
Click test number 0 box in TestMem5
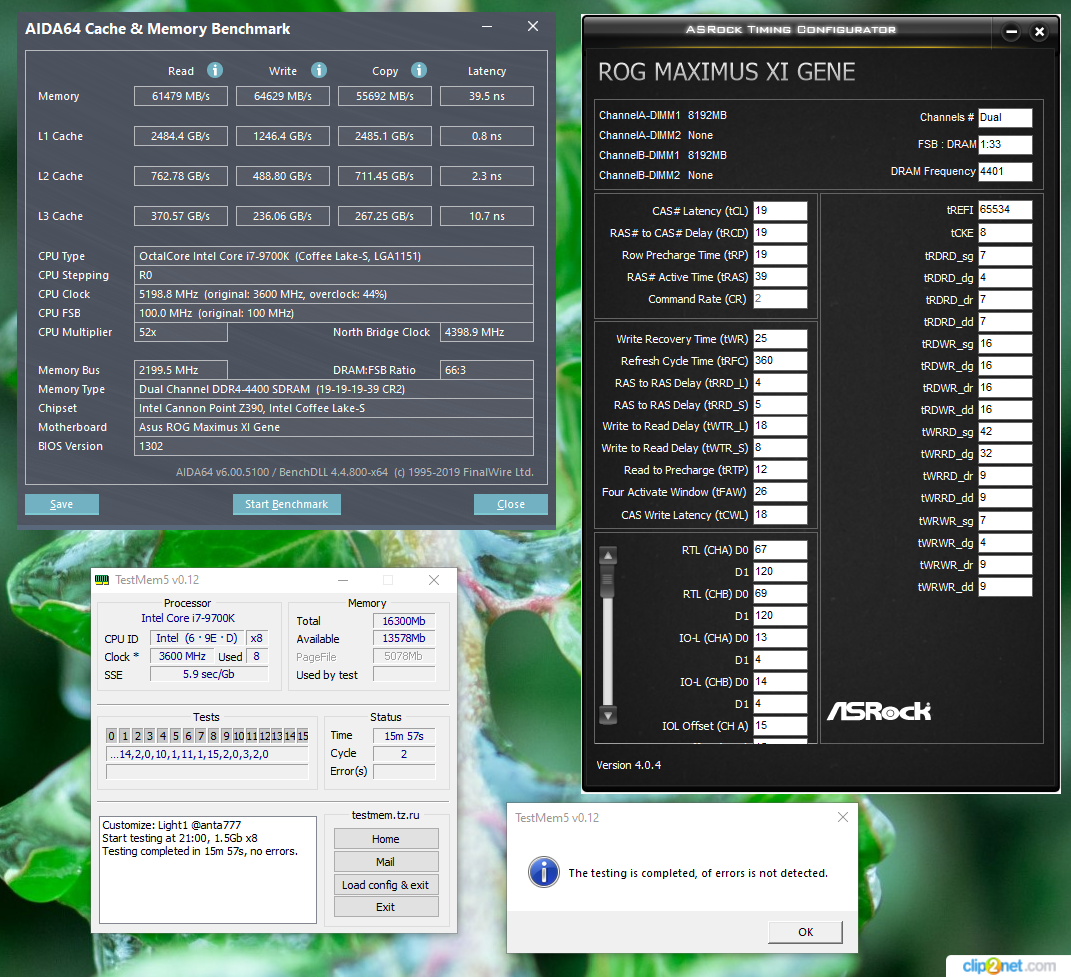(111, 736)
